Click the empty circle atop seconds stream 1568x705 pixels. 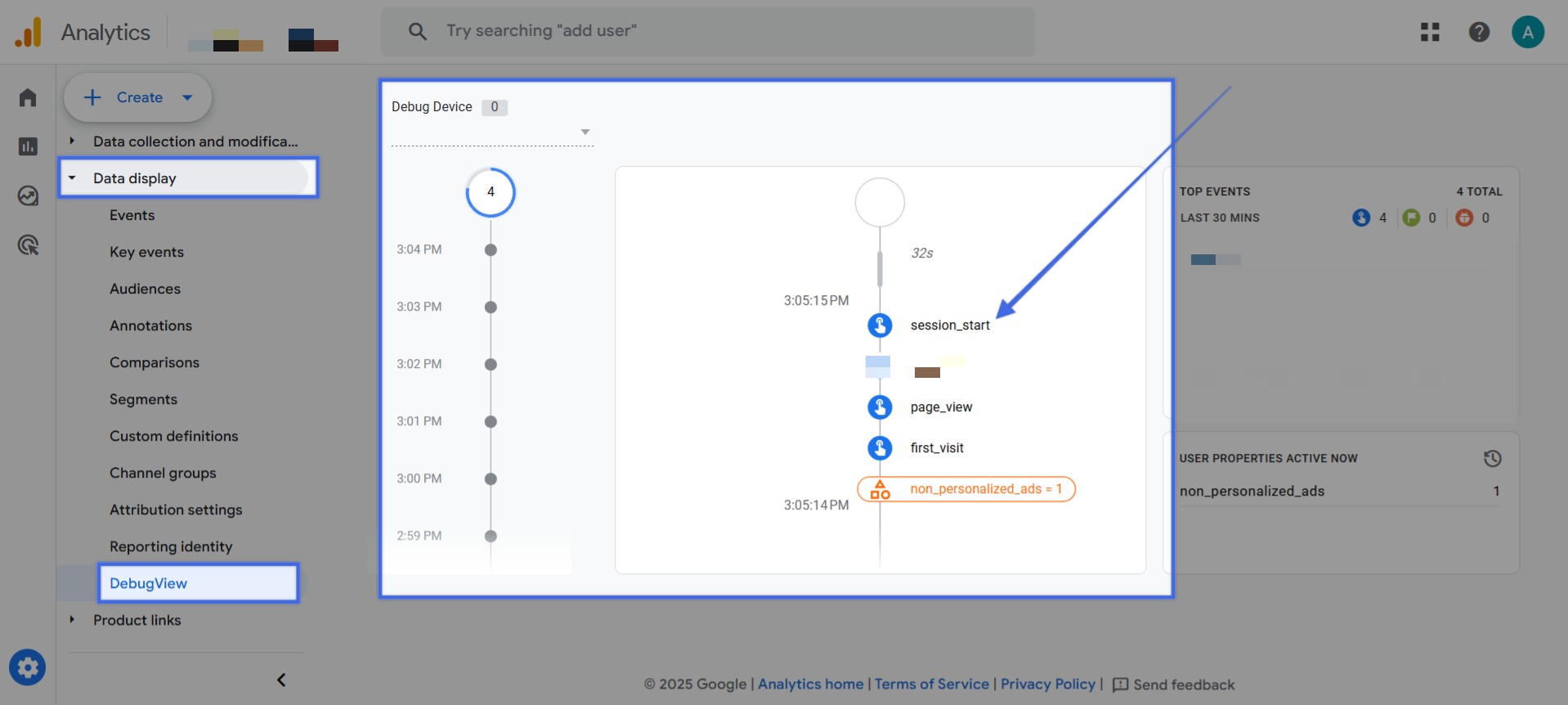(x=880, y=202)
